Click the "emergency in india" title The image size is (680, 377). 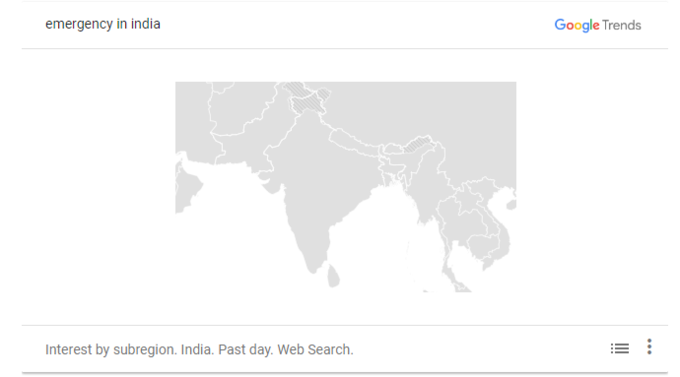[x=103, y=24]
